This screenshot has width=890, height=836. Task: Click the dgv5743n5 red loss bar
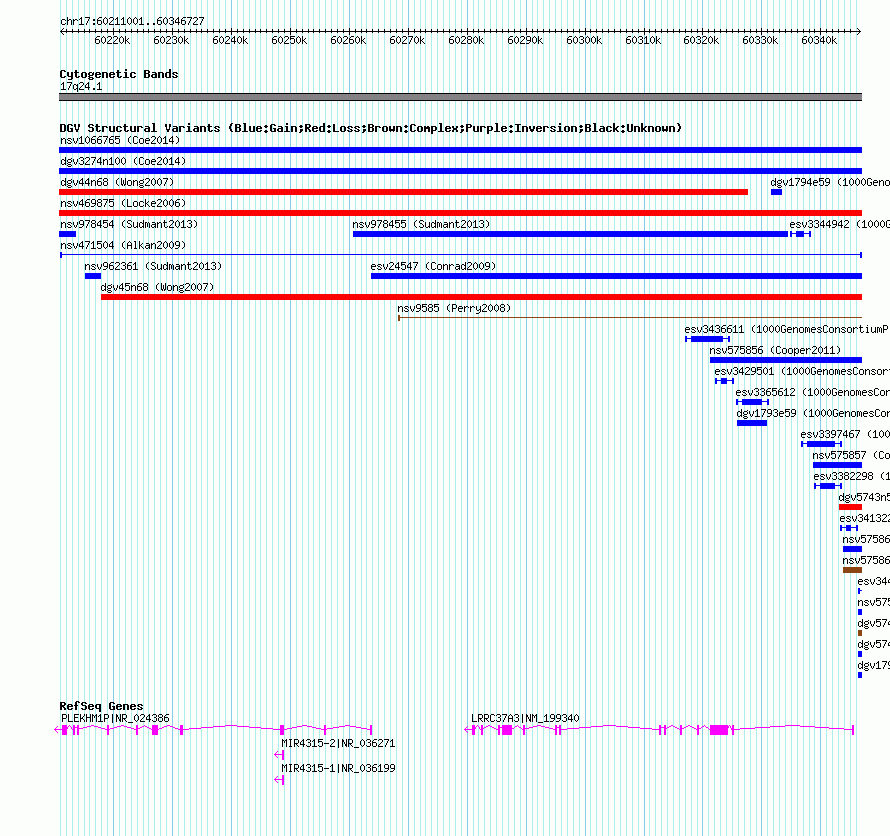850,507
